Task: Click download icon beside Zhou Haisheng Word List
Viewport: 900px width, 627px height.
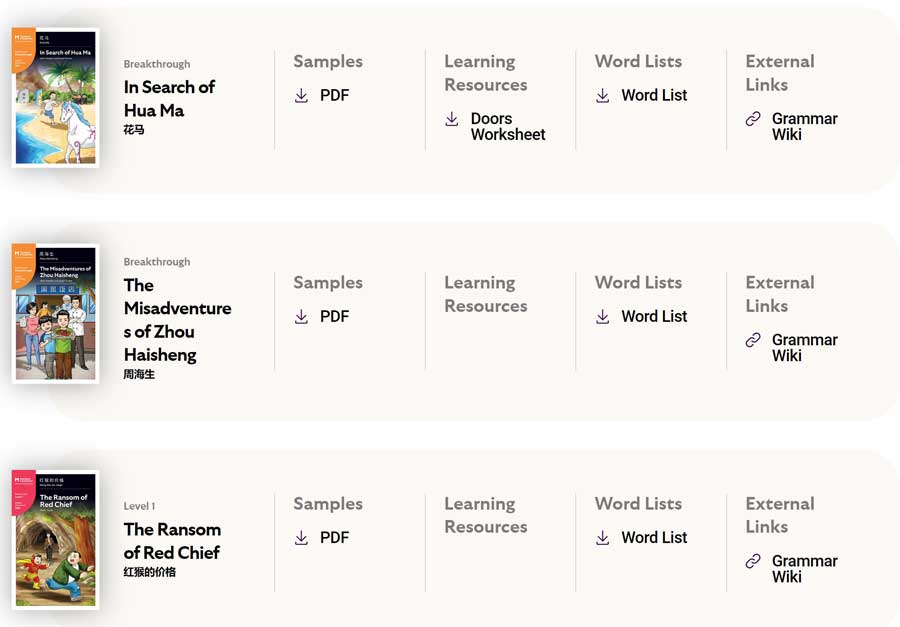Action: click(x=602, y=317)
